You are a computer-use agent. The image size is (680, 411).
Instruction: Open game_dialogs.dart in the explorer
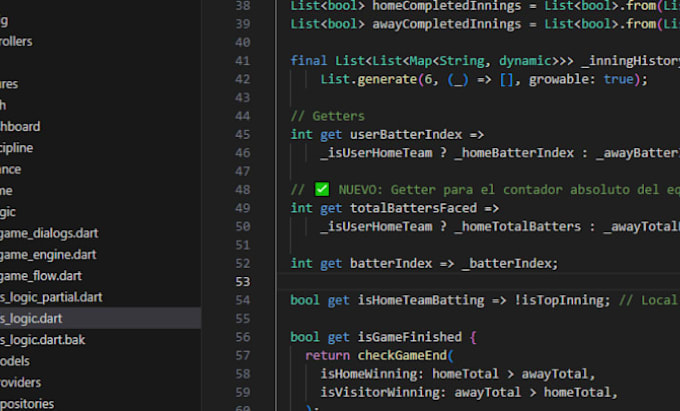click(49, 233)
